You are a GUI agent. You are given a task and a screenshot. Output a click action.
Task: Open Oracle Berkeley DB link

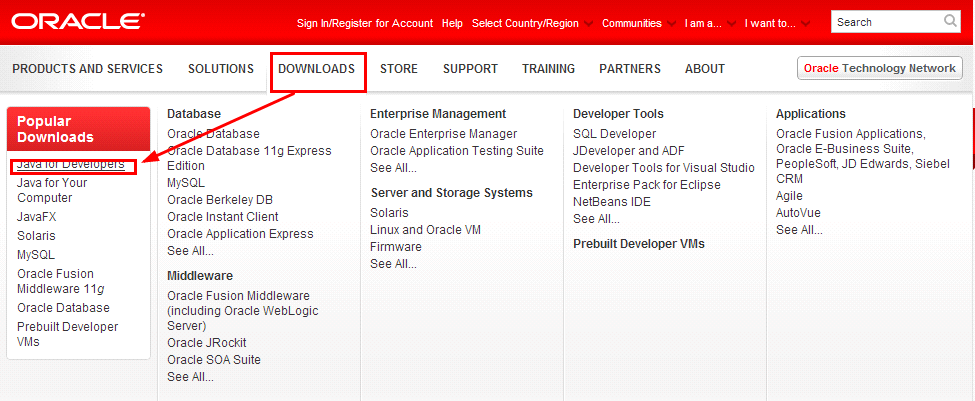click(x=220, y=200)
